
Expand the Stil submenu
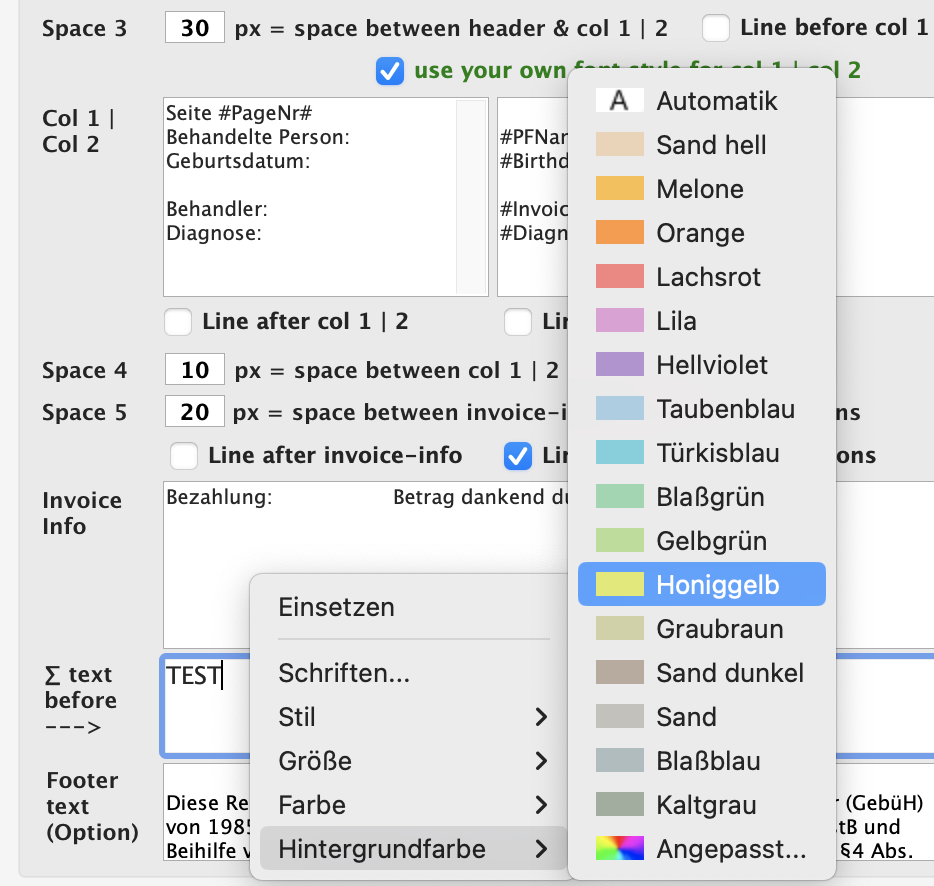pos(412,717)
